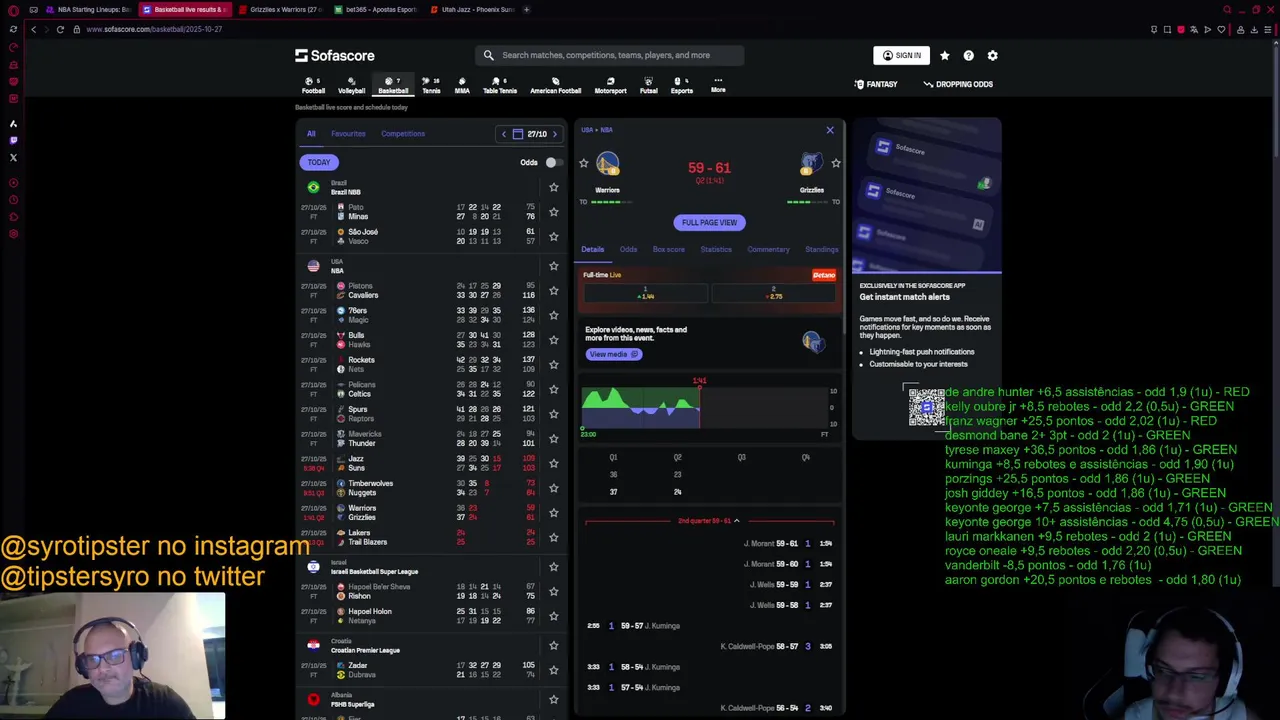Open the Football sport tab
Image resolution: width=1280 pixels, height=720 pixels.
pos(313,85)
